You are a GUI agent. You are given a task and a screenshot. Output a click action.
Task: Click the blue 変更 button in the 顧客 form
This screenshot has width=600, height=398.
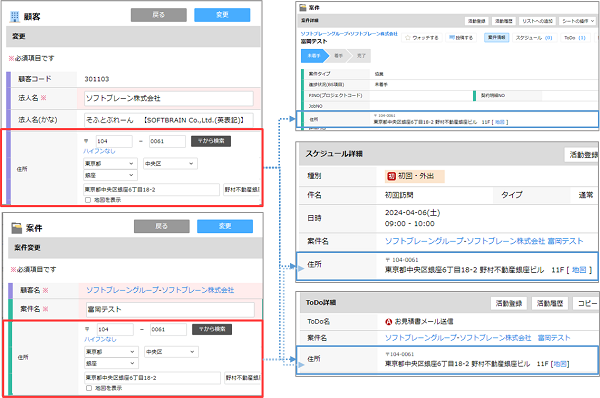[222, 15]
